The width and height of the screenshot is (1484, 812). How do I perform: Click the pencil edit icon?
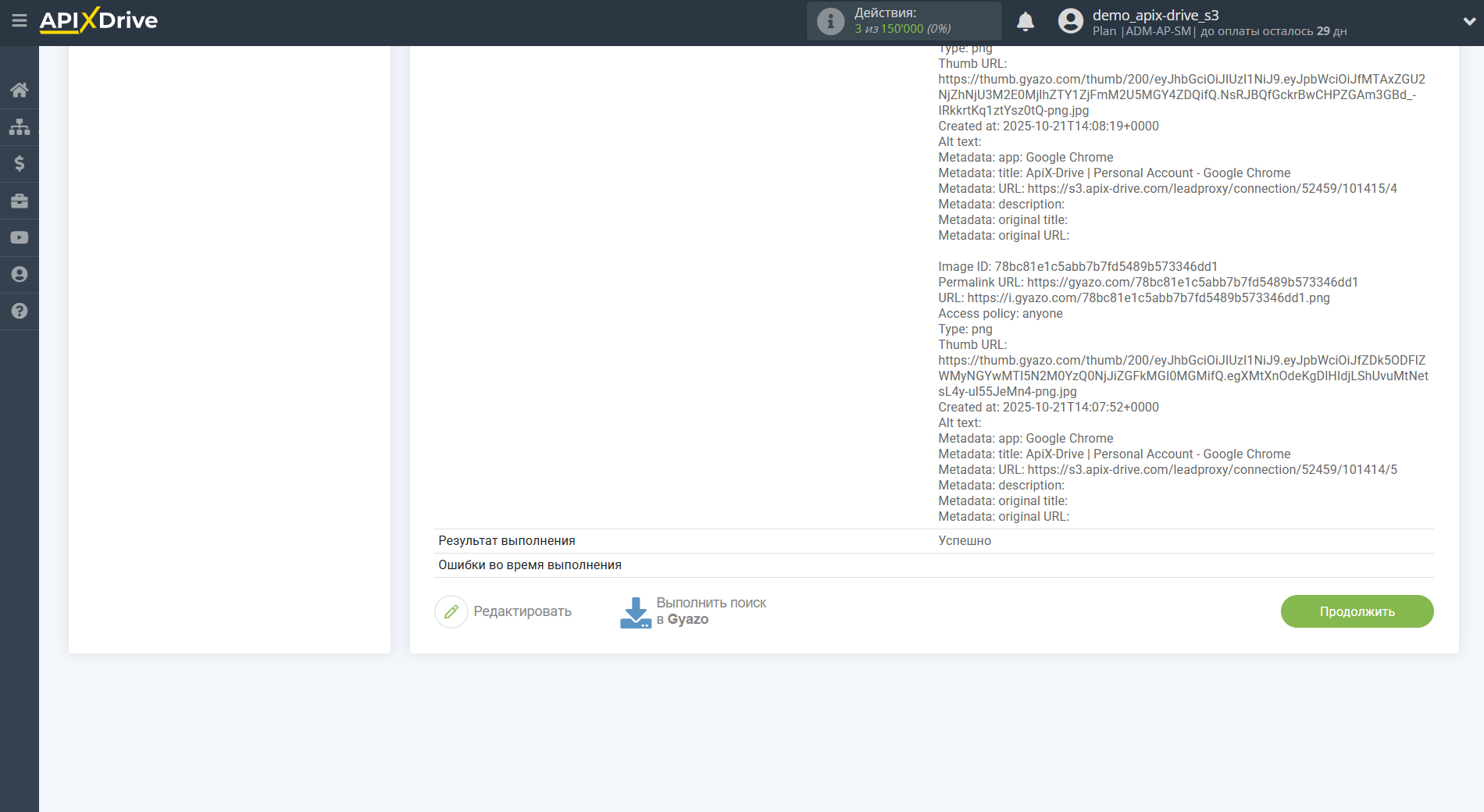[x=451, y=611]
